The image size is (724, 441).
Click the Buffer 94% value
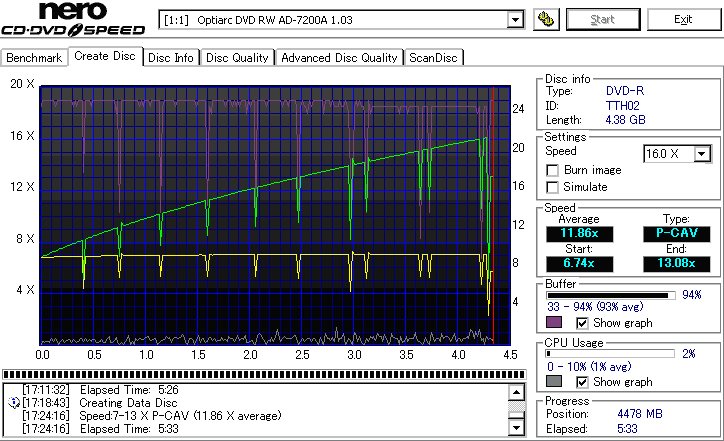click(x=692, y=295)
